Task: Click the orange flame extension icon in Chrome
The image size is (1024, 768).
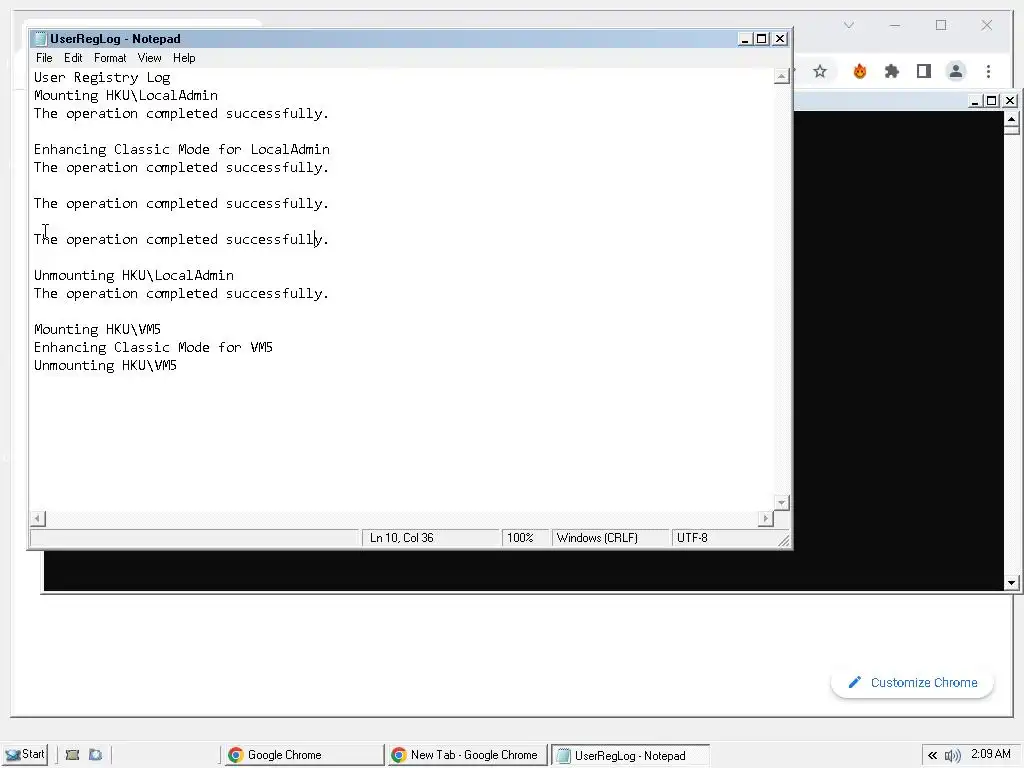Action: point(859,71)
